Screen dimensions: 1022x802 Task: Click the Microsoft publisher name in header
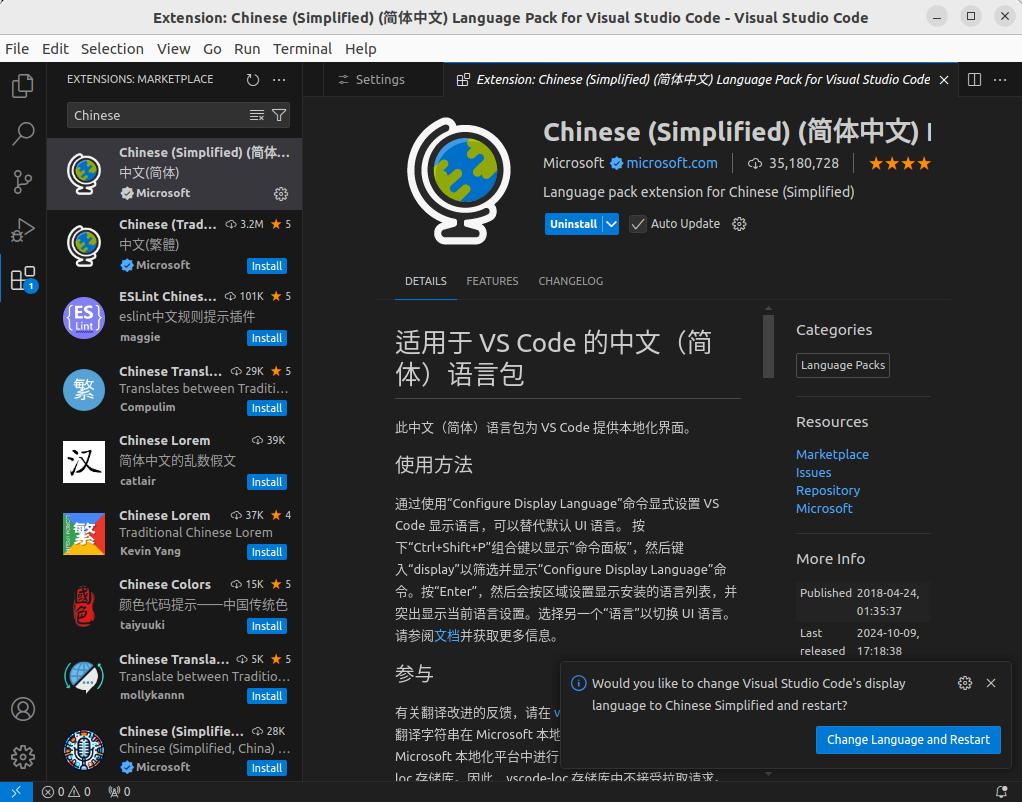point(574,163)
